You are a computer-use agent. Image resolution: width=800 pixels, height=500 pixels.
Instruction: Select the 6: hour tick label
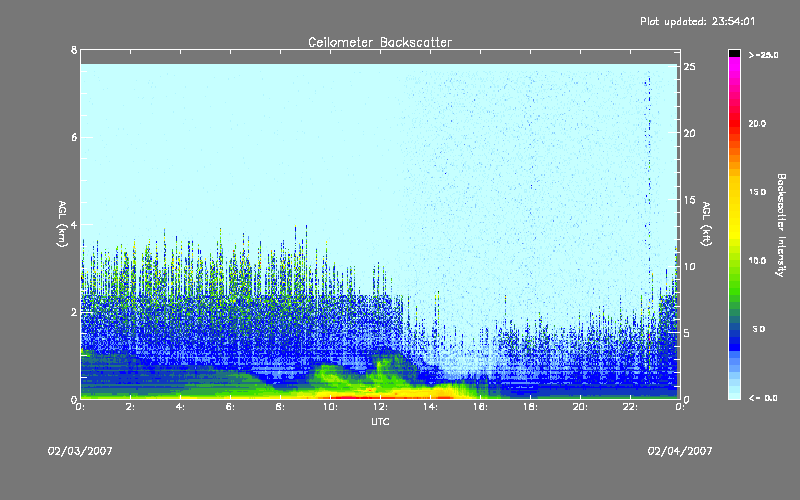coord(230,407)
